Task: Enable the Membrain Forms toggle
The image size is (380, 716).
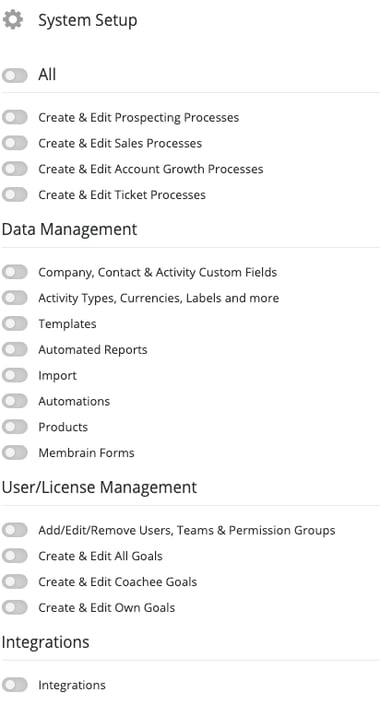Action: tap(15, 453)
